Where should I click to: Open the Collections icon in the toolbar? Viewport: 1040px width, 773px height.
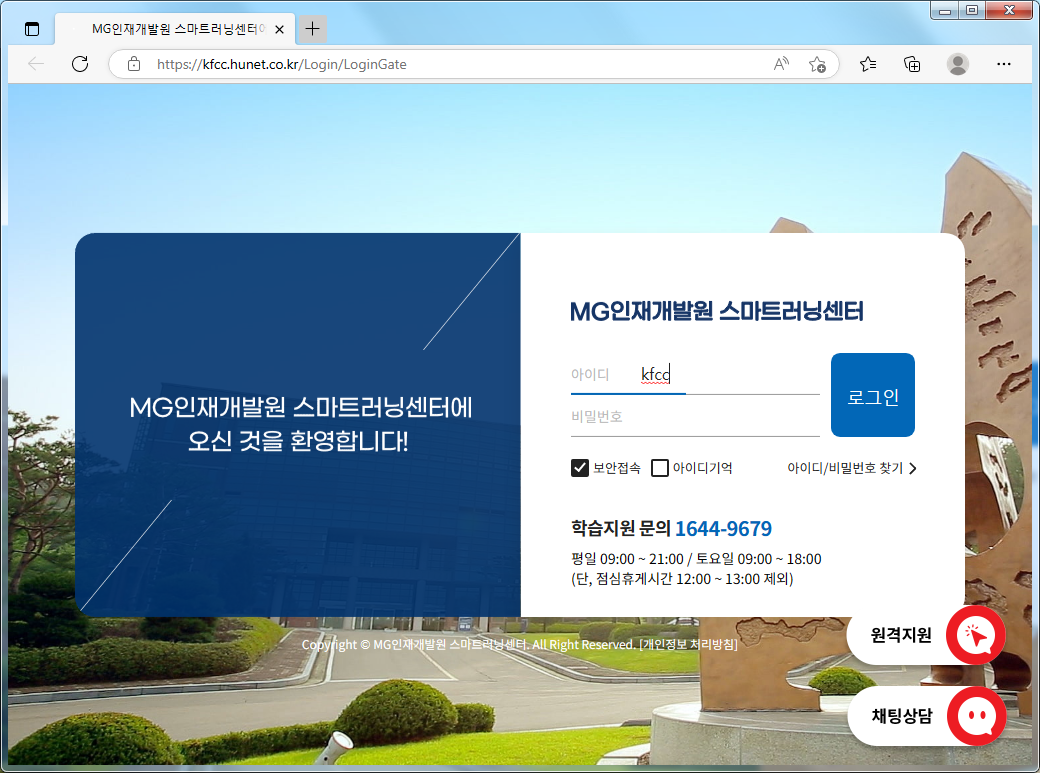click(911, 63)
